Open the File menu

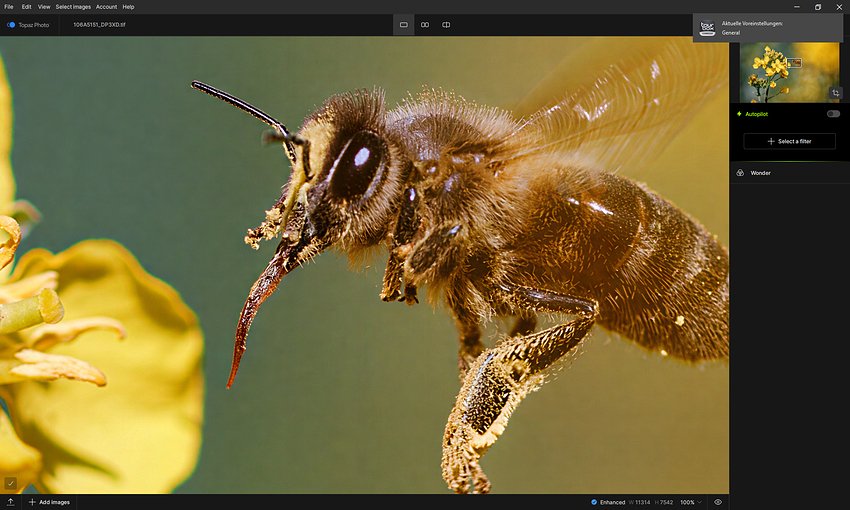tap(9, 7)
